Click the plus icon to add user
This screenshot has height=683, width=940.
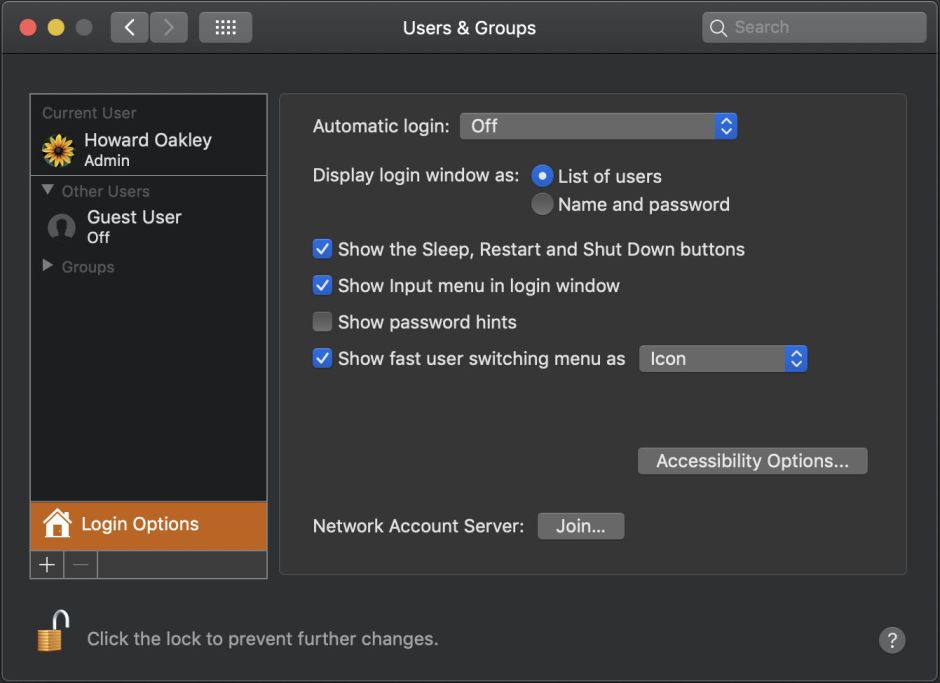47,565
